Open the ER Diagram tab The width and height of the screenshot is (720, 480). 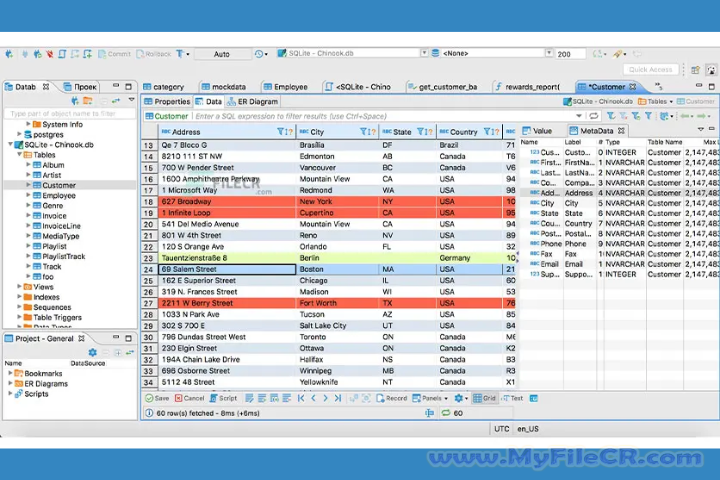tap(252, 102)
